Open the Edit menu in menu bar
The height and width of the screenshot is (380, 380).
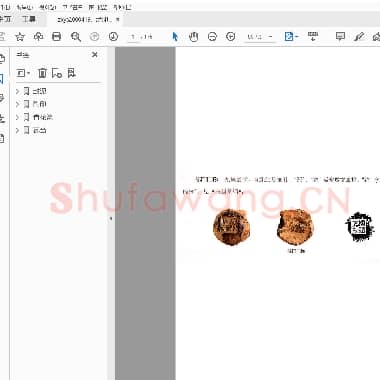pyautogui.click(x=25, y=7)
